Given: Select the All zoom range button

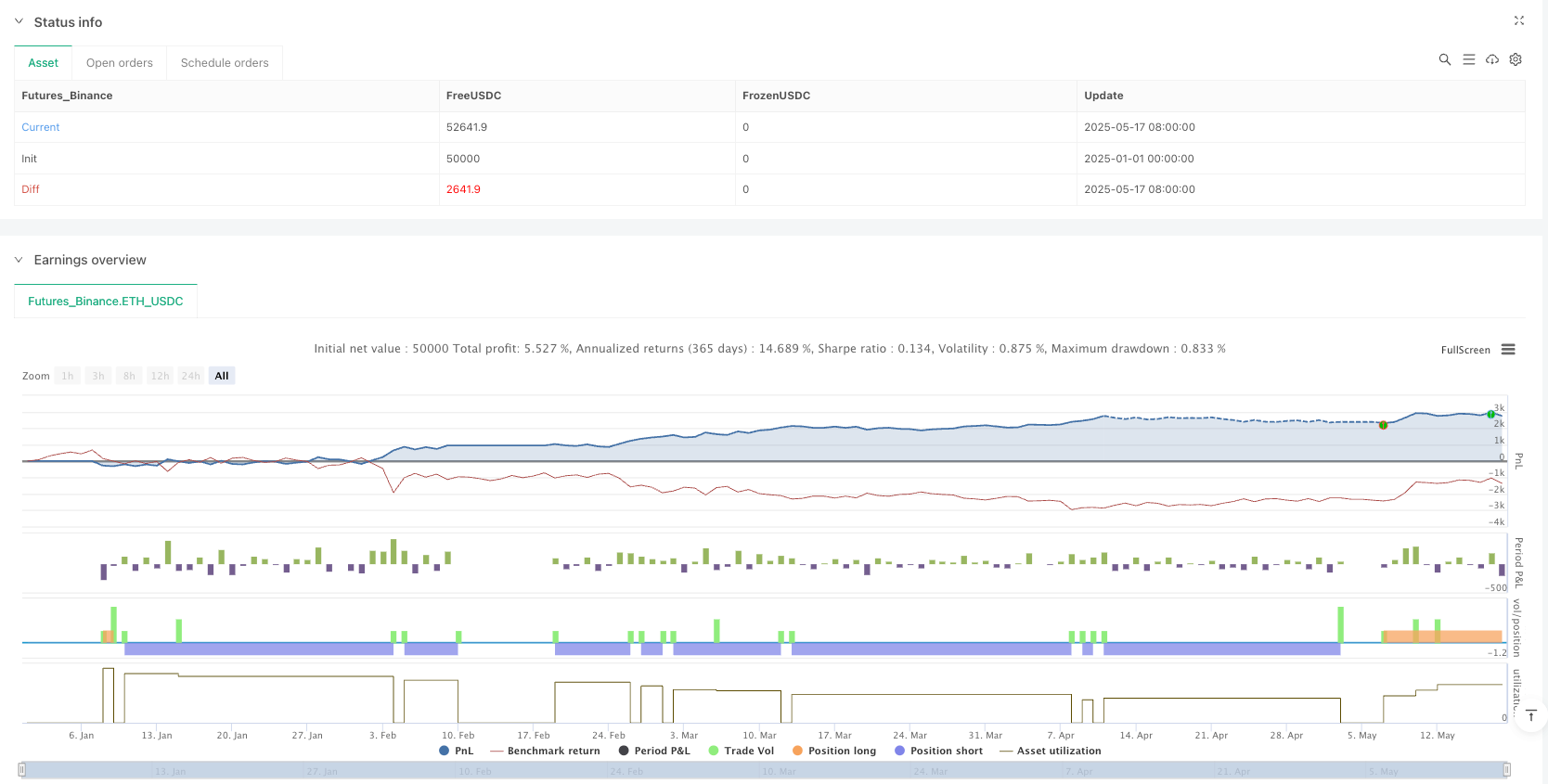Looking at the screenshot, I should [221, 376].
